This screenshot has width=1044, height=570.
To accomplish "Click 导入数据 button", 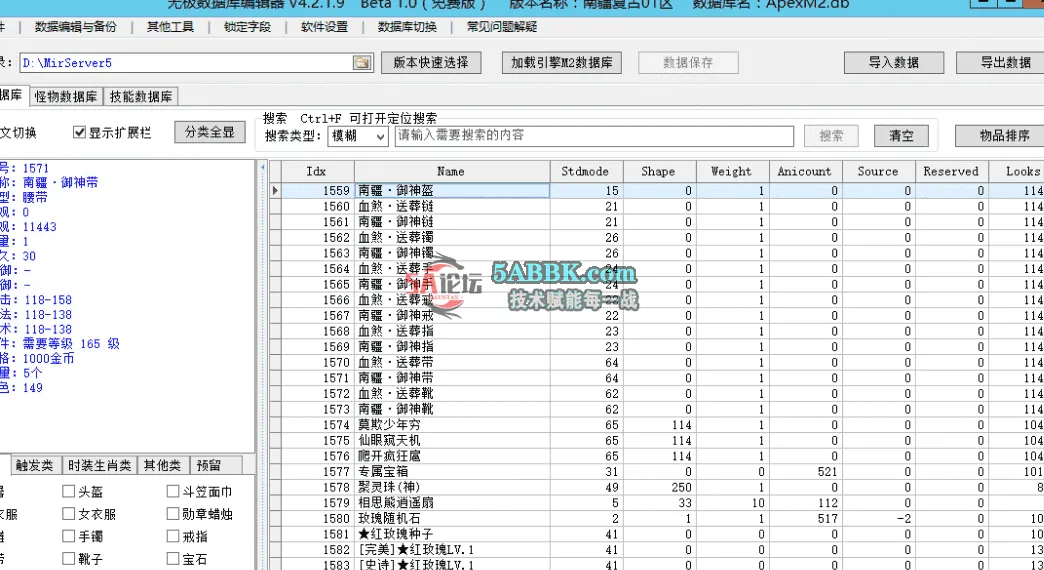I will tap(894, 63).
